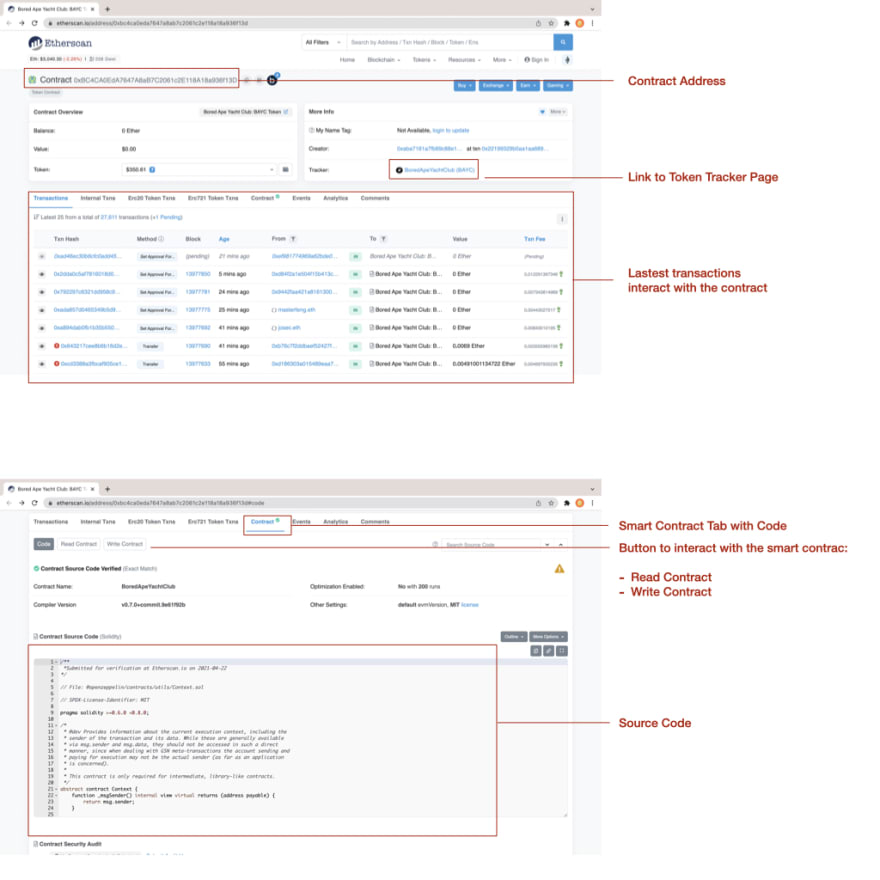Screen dimensions: 880x880
Task: Open the Events tab in top window
Action: click(x=301, y=198)
